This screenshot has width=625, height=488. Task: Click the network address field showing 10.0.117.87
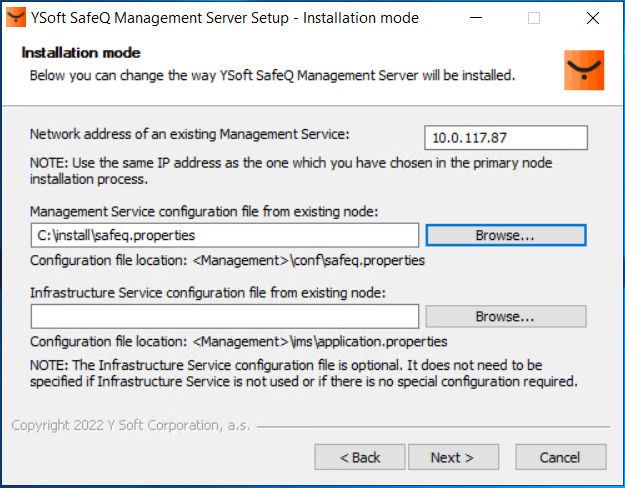[505, 138]
